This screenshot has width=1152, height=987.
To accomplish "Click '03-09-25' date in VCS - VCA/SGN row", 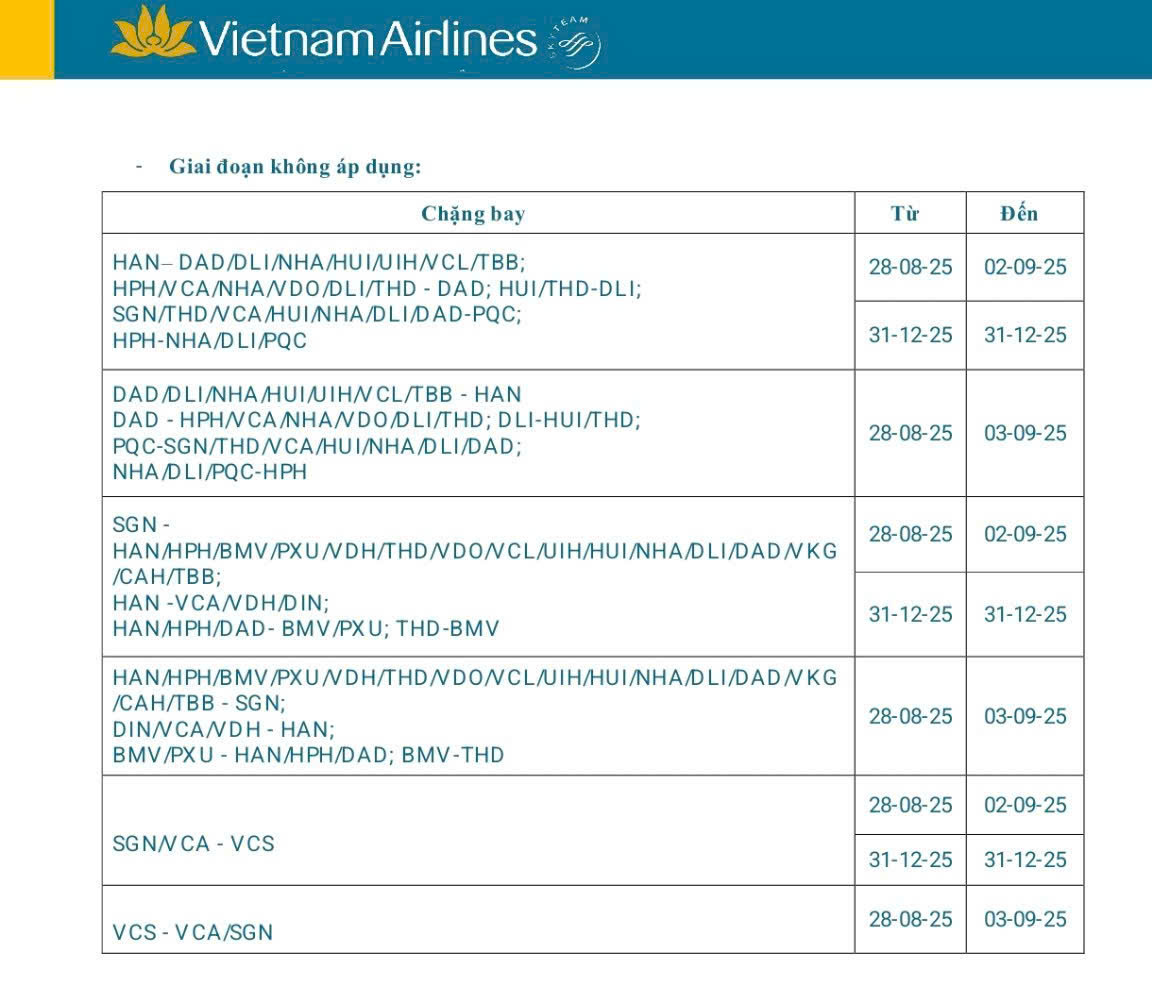I will pyautogui.click(x=1025, y=919).
